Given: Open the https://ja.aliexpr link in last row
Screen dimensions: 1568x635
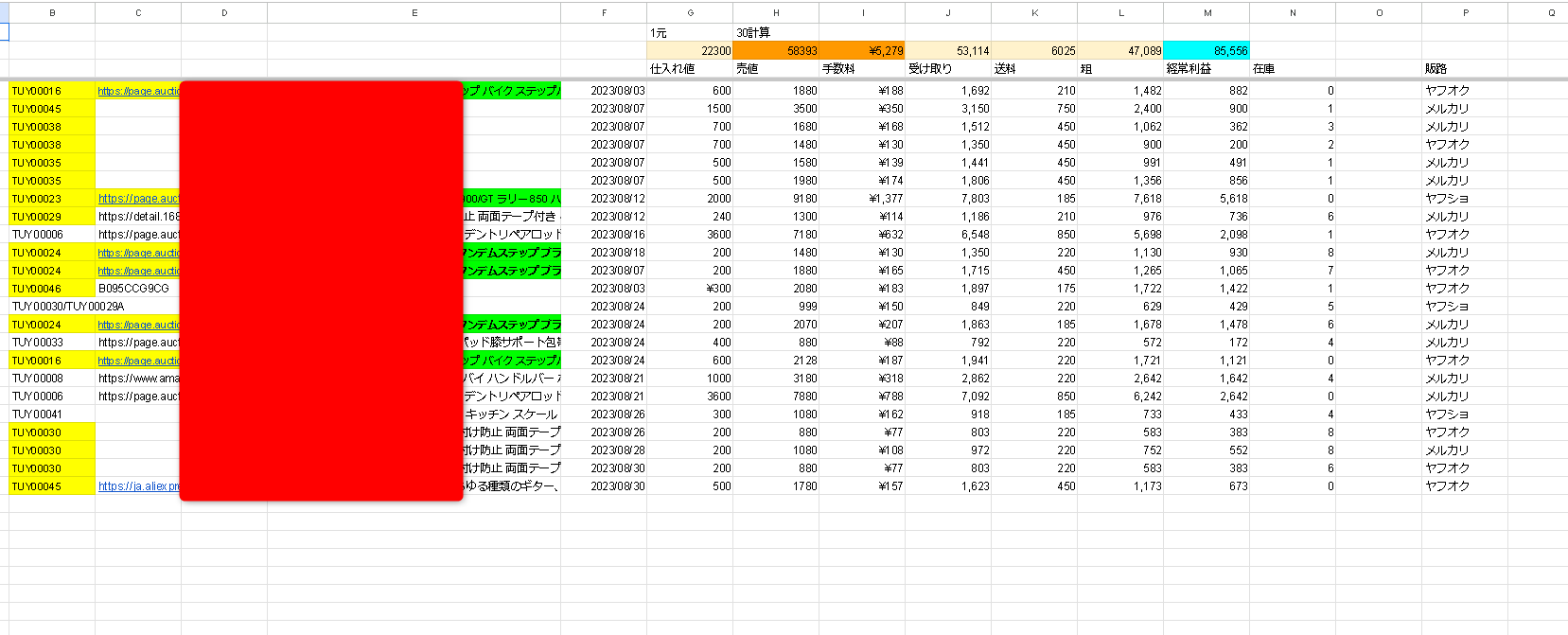Looking at the screenshot, I should [138, 486].
